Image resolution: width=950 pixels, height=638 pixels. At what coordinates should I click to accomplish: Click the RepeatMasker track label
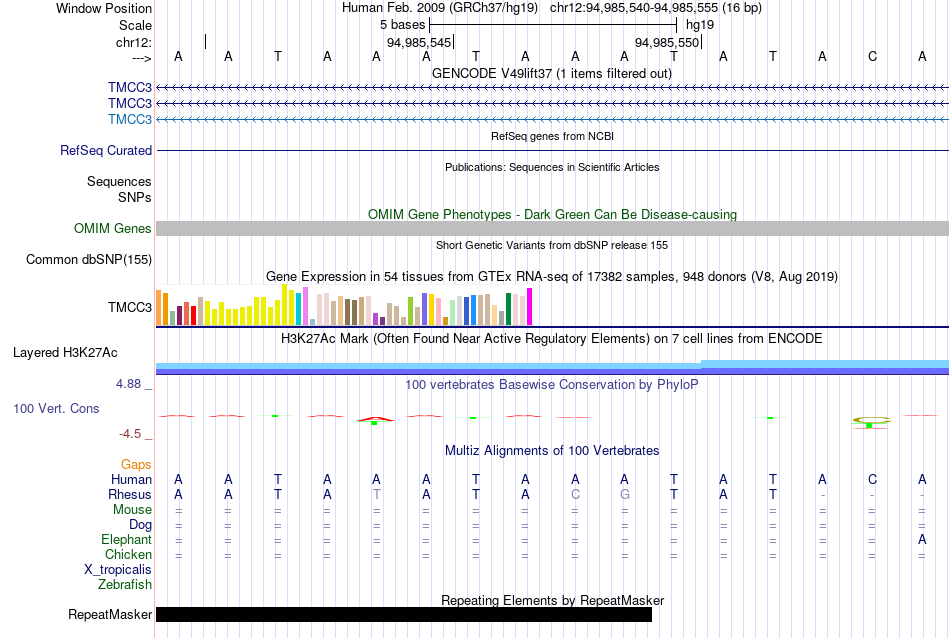click(110, 614)
